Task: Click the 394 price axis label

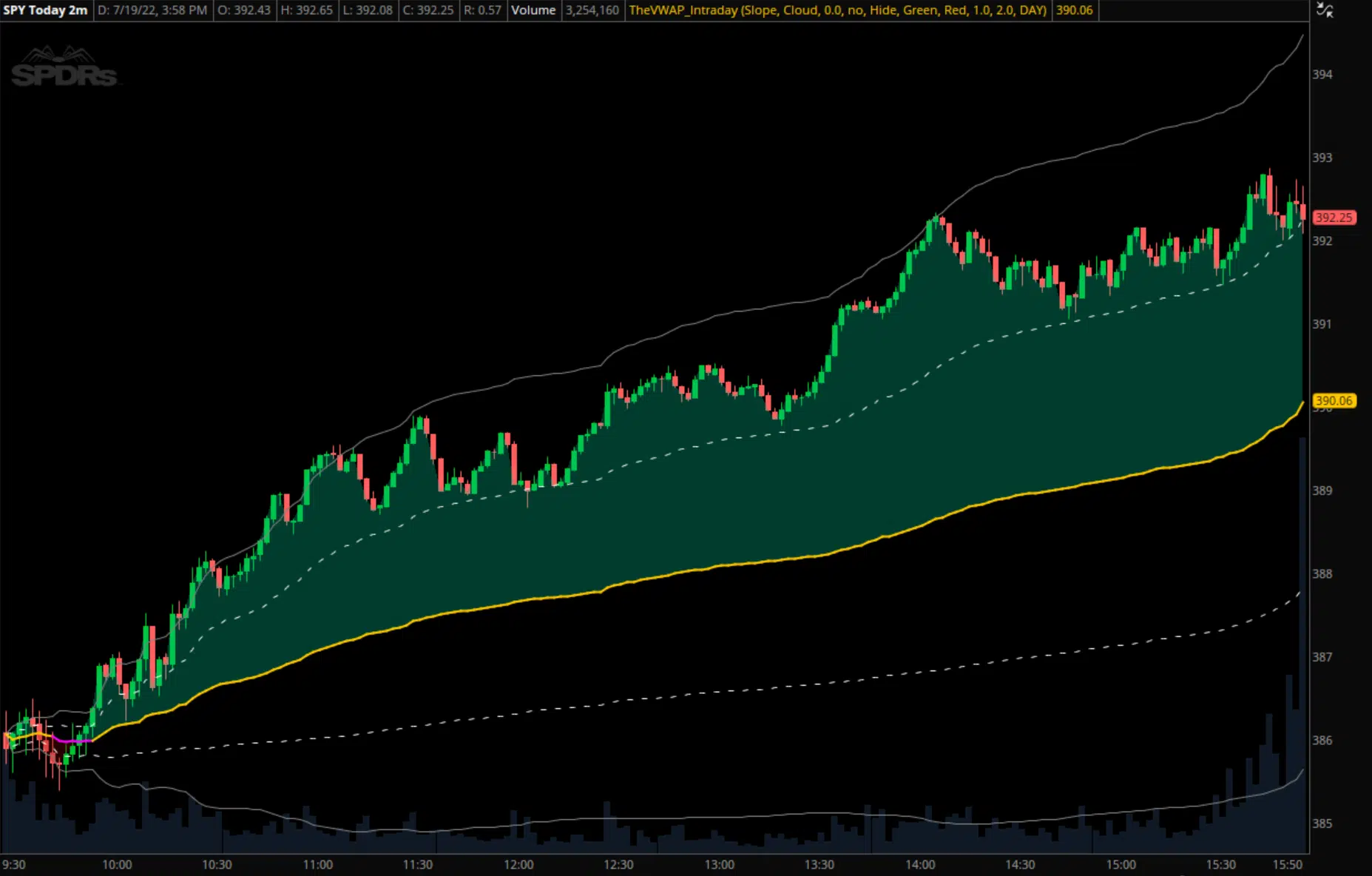Action: click(1322, 74)
